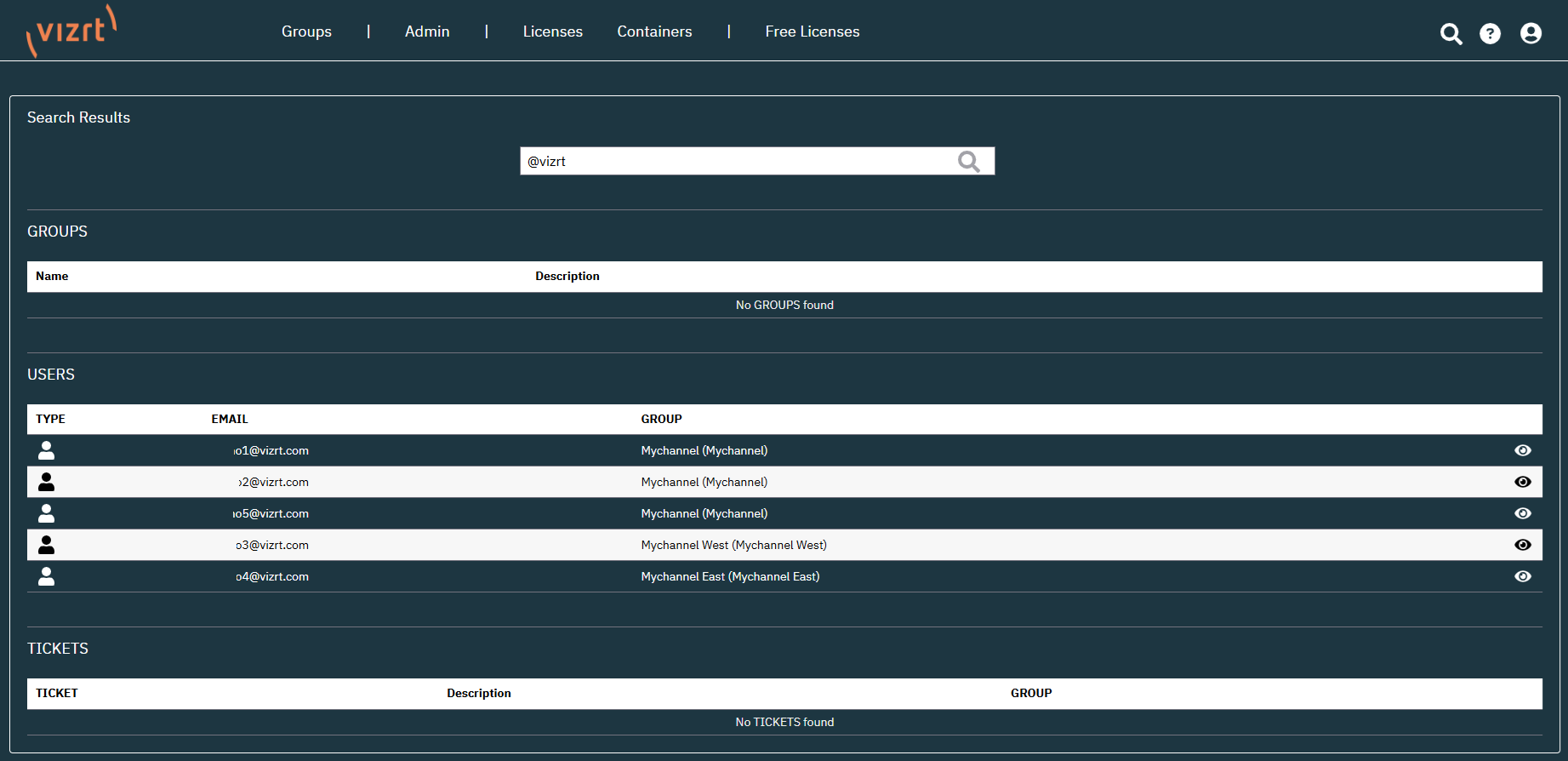Select the o1@vizrt.com email

[271, 450]
